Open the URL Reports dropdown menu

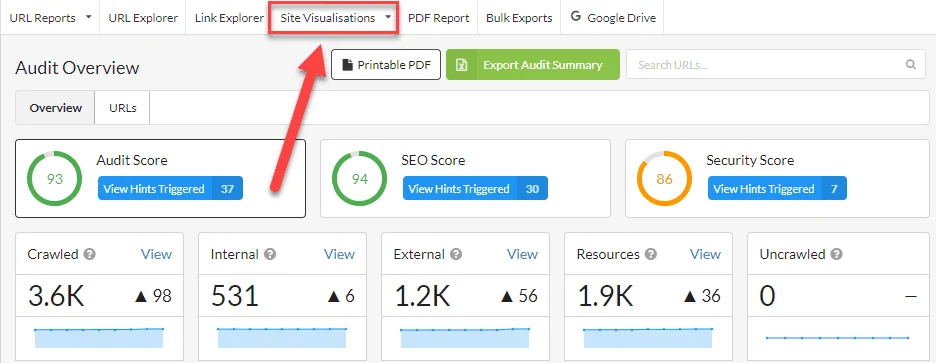pos(50,18)
